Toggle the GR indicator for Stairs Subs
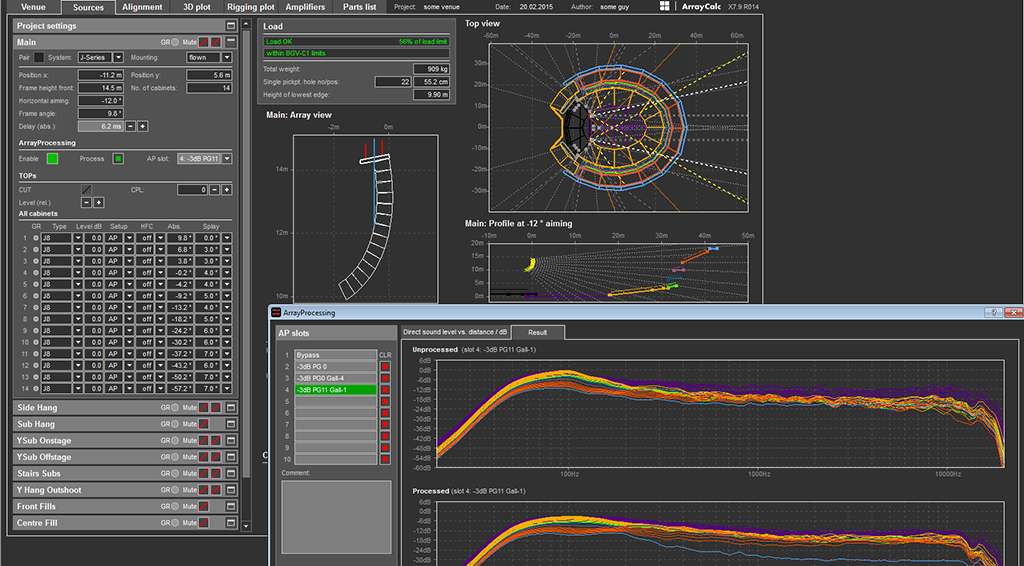1024x566 pixels. [x=176, y=474]
